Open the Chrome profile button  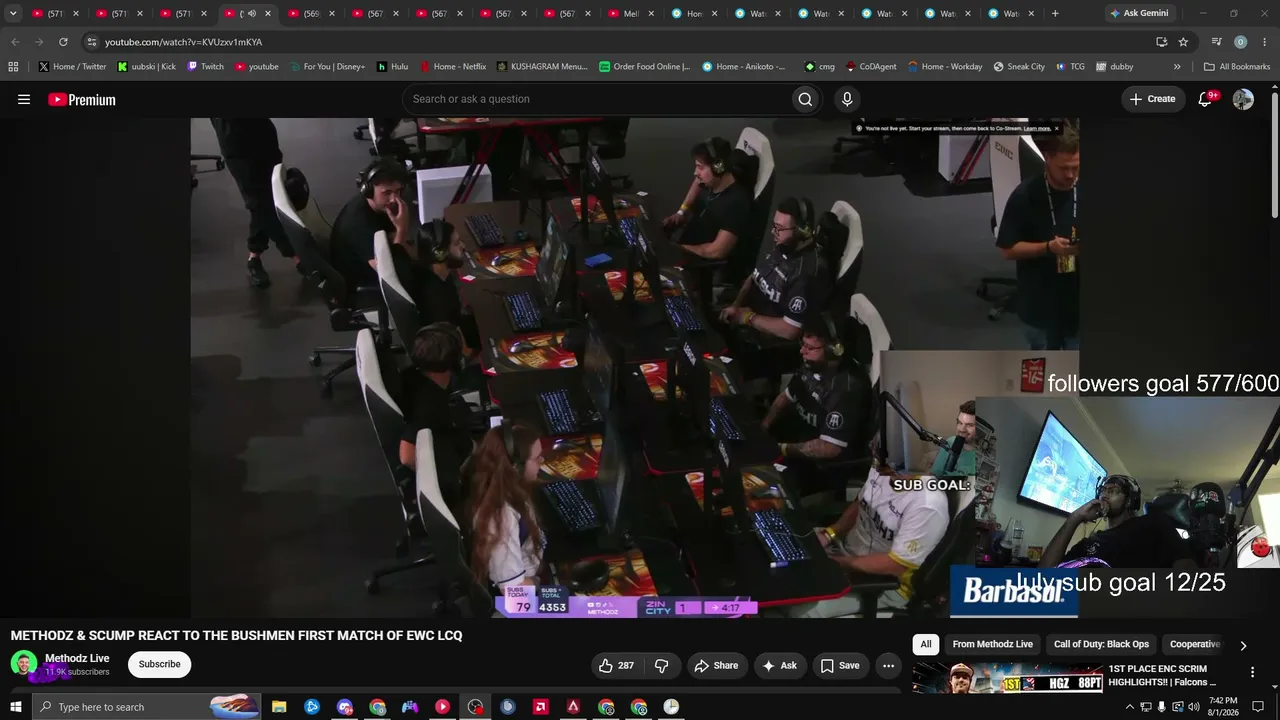1240,42
